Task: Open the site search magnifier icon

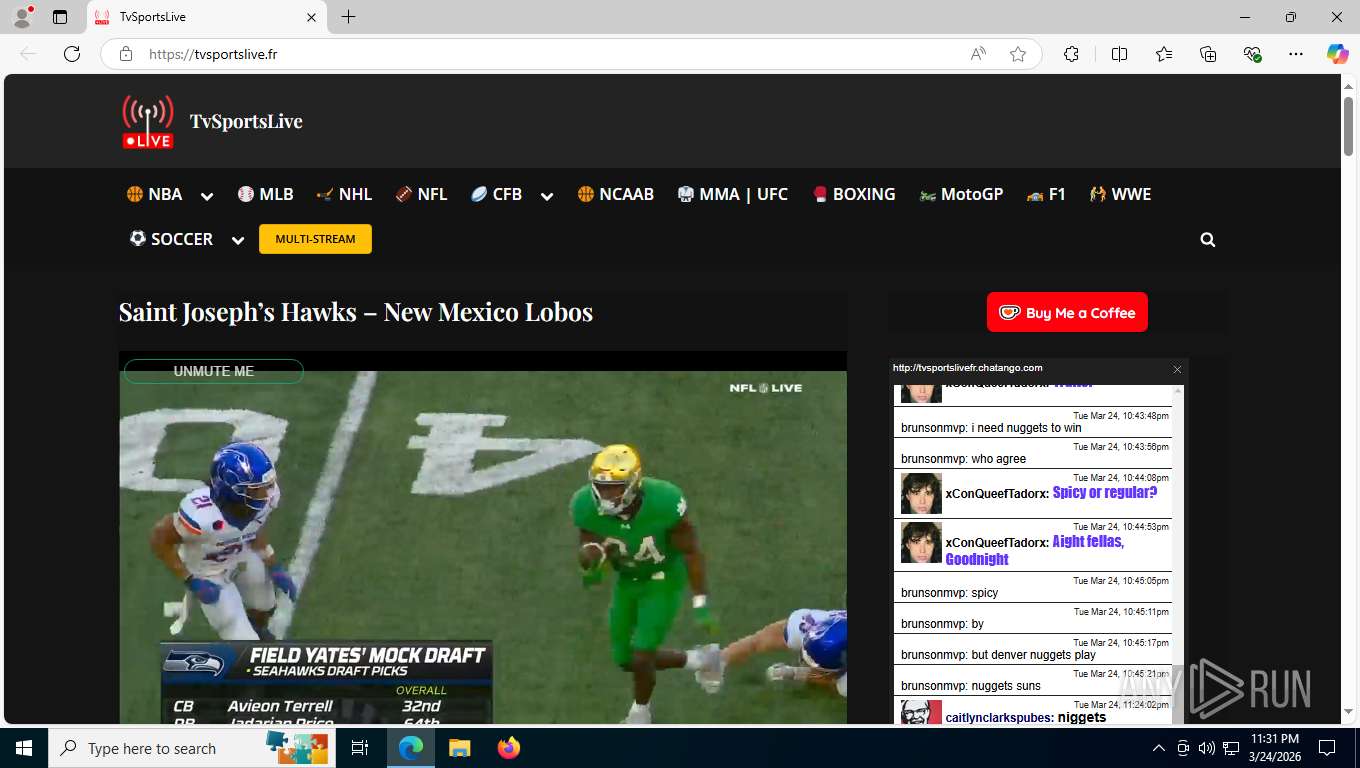Action: coord(1208,240)
